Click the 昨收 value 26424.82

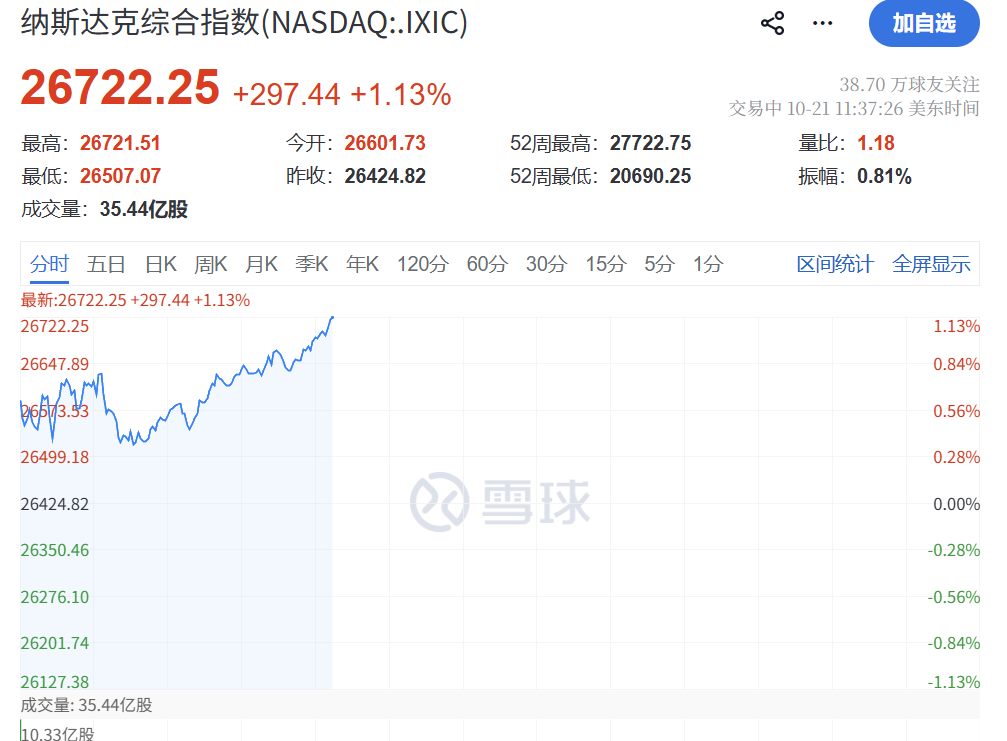[385, 175]
